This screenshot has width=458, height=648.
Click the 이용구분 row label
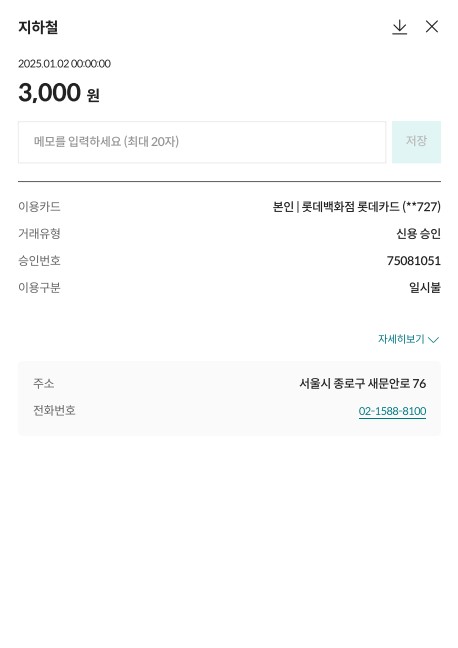pos(39,287)
